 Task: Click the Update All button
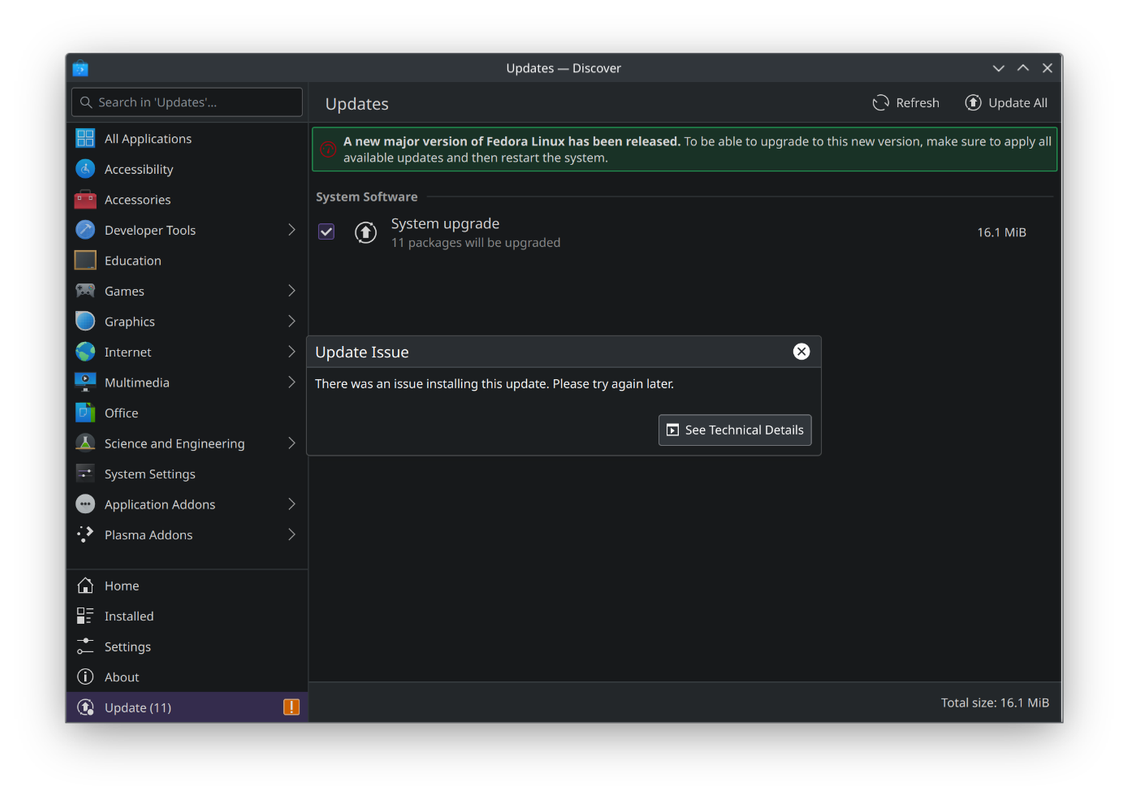pyautogui.click(x=1006, y=103)
